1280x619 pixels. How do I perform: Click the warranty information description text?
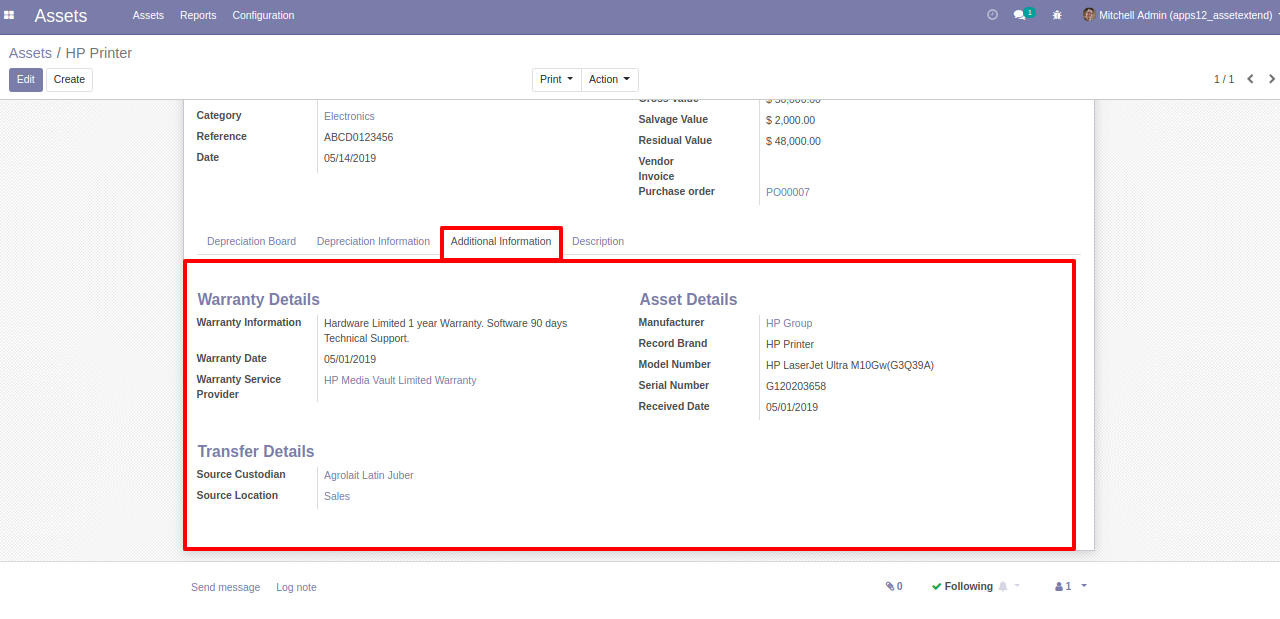[446, 331]
